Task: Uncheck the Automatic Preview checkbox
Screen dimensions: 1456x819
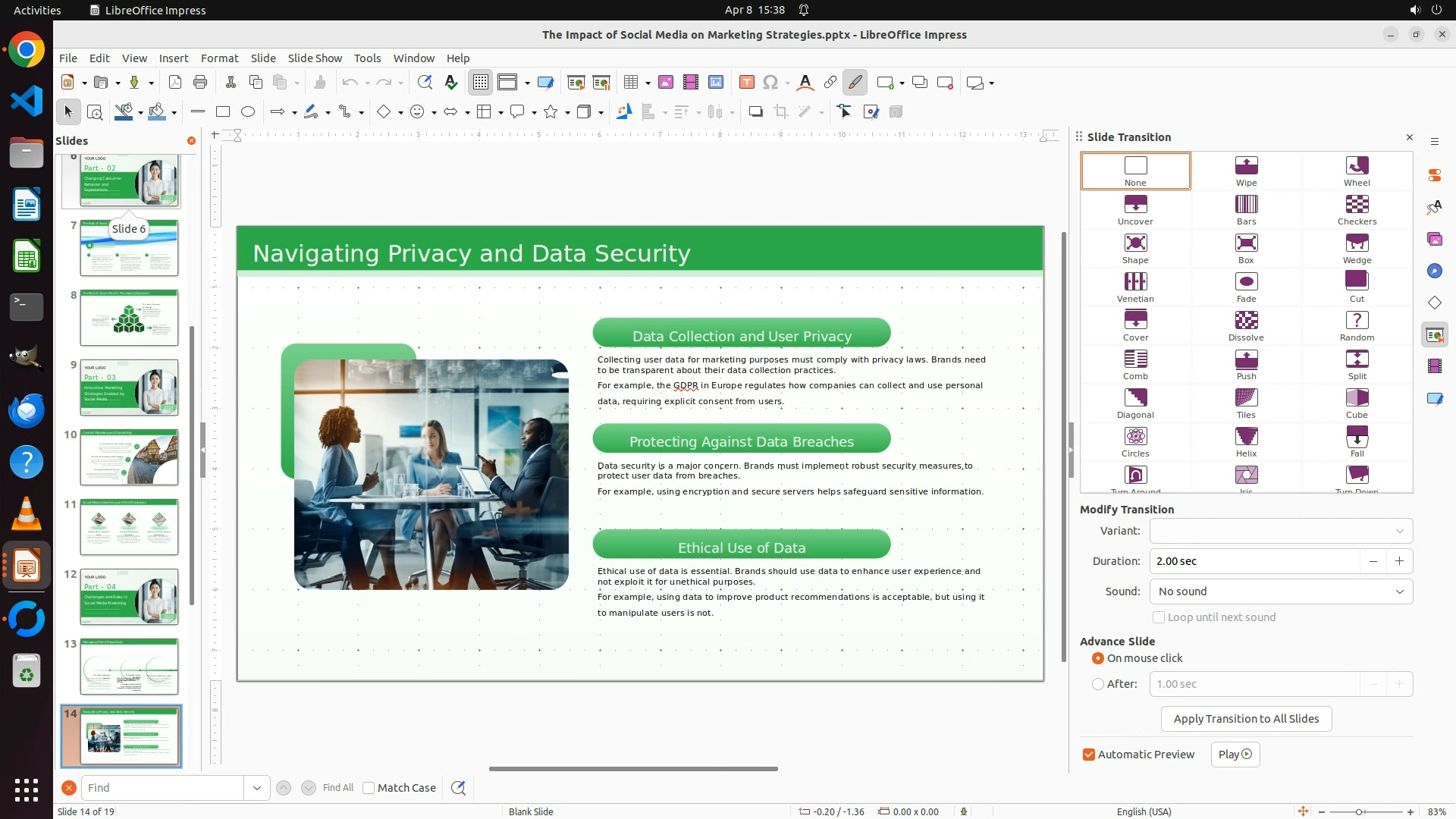Action: [1089, 755]
